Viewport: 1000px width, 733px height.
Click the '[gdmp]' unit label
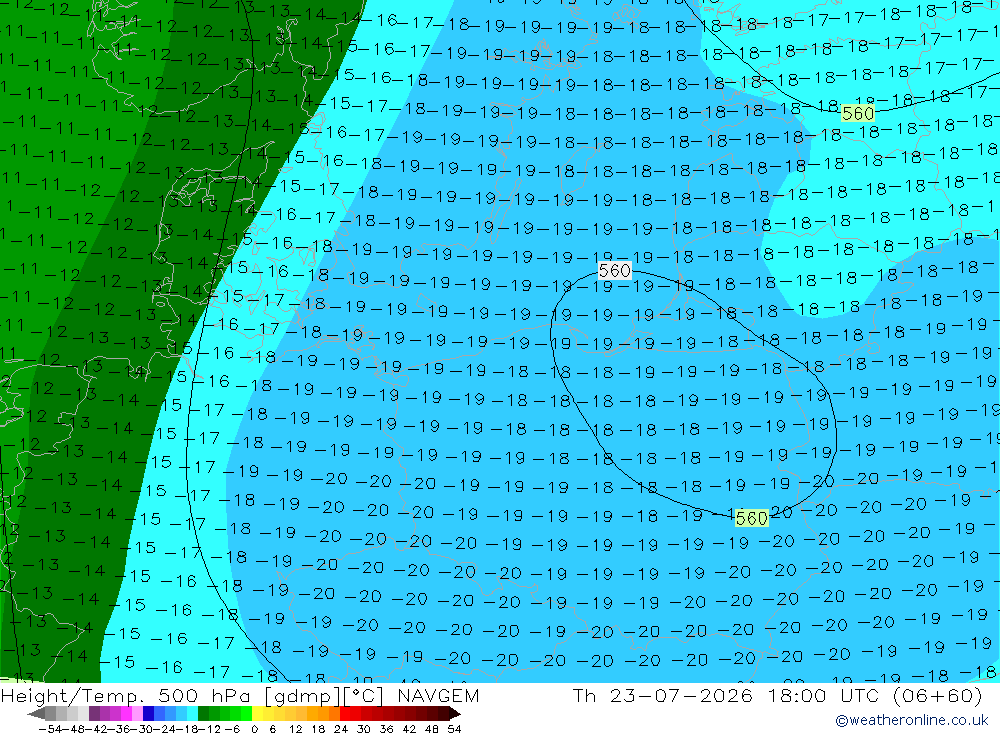coord(303,696)
